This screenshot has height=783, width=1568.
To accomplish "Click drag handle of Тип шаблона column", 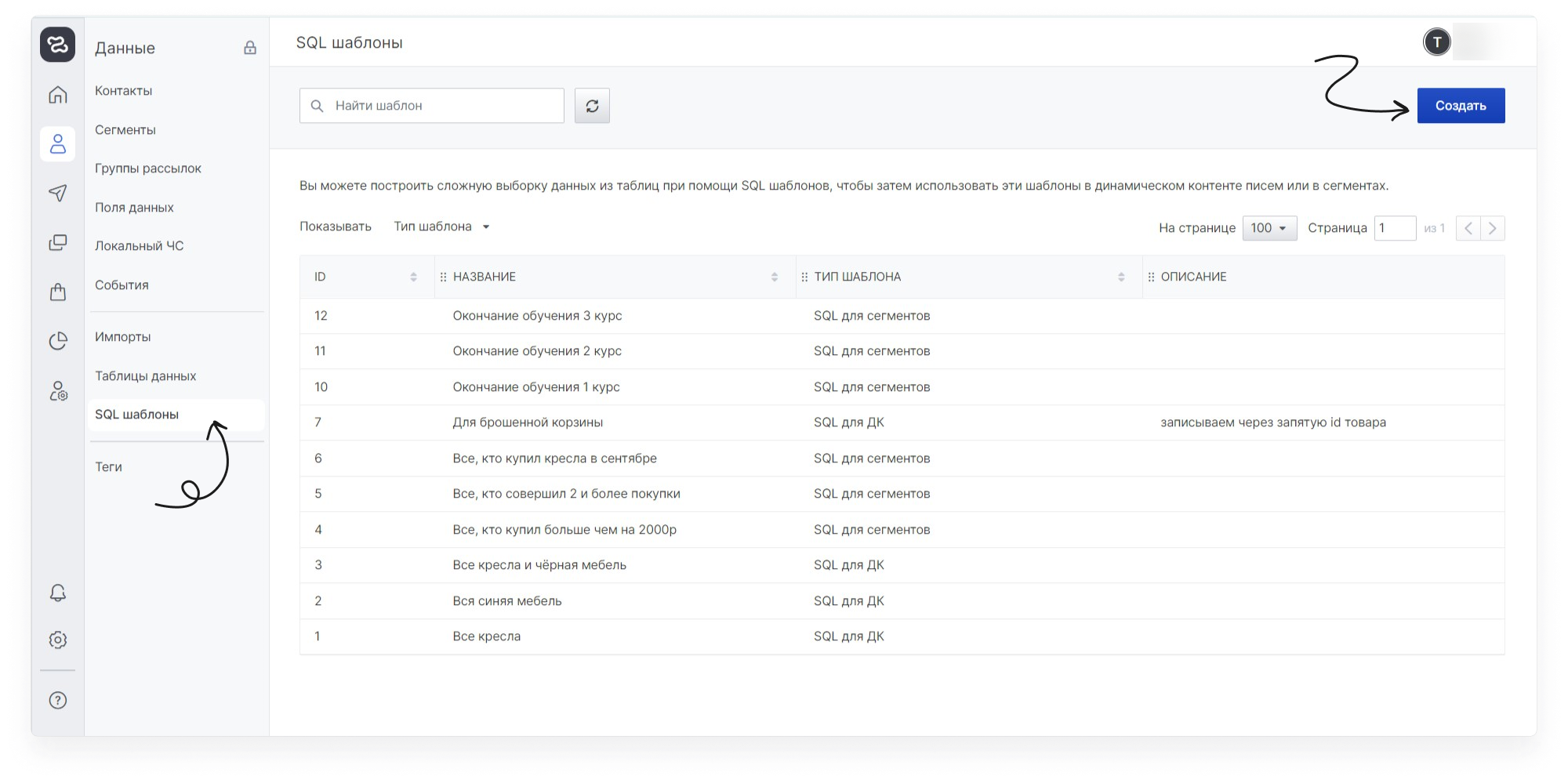I will 804,277.
